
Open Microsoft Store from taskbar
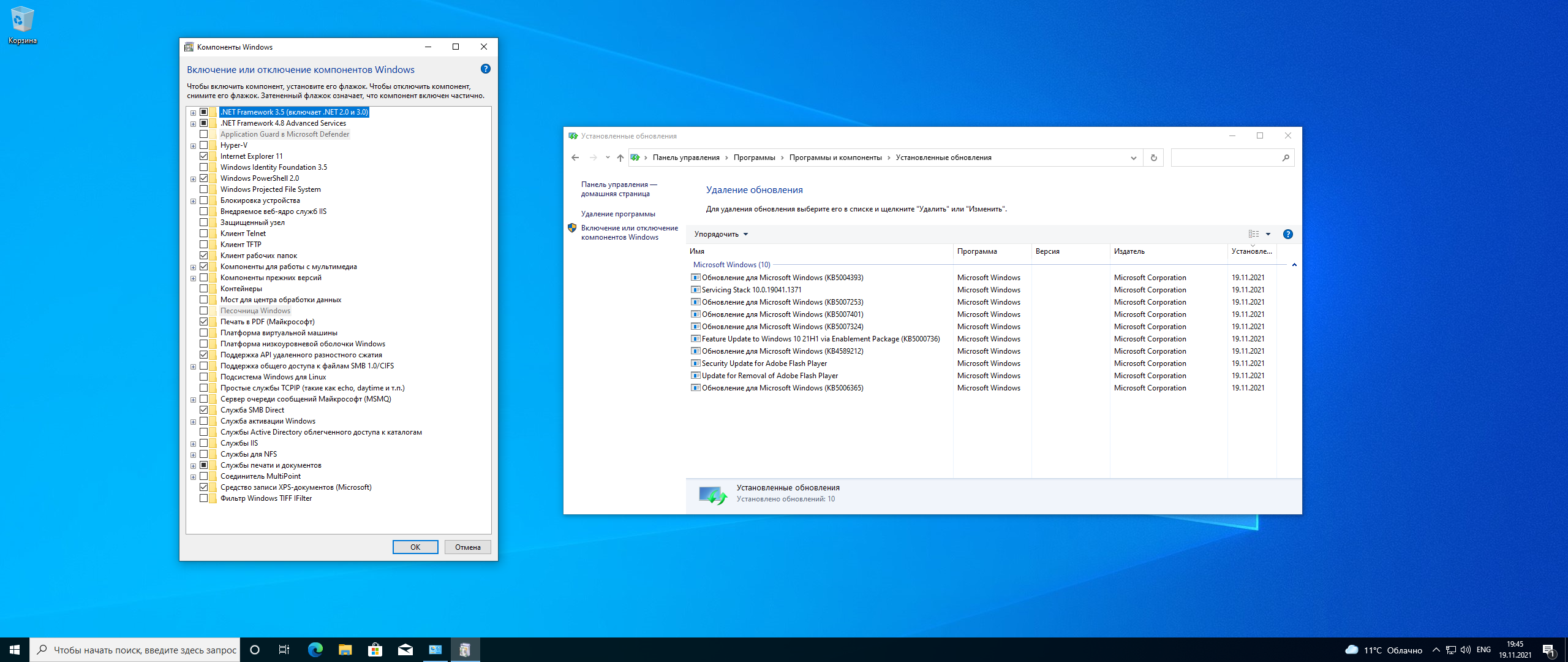375,650
